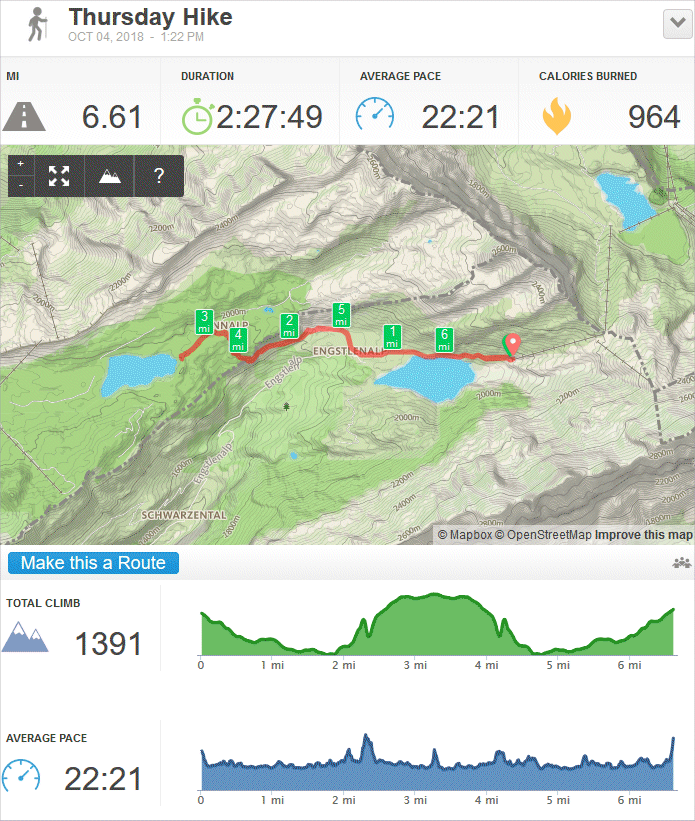The height and width of the screenshot is (821, 695).
Task: Click the elevation chart peak near 3 mi
Action: (x=434, y=595)
